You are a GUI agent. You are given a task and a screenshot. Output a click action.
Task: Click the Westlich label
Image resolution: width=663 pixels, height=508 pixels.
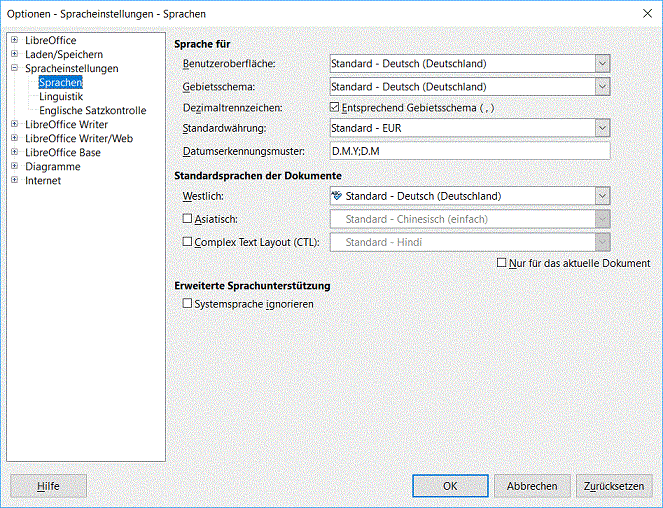(203, 196)
